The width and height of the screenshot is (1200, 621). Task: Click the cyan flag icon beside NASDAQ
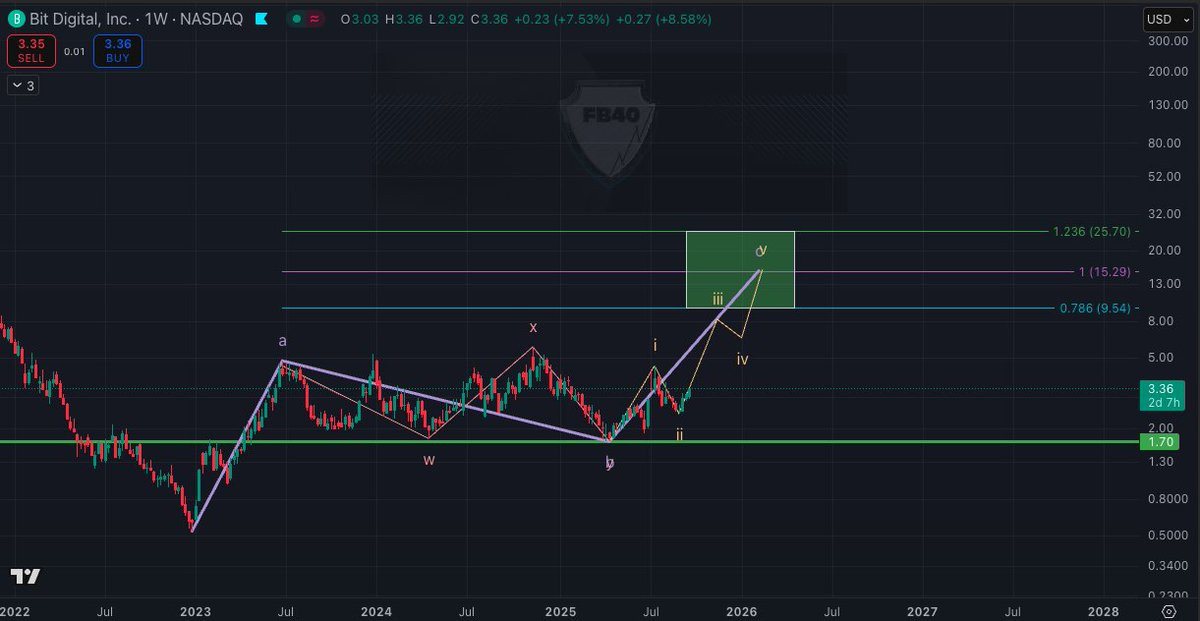coord(262,19)
